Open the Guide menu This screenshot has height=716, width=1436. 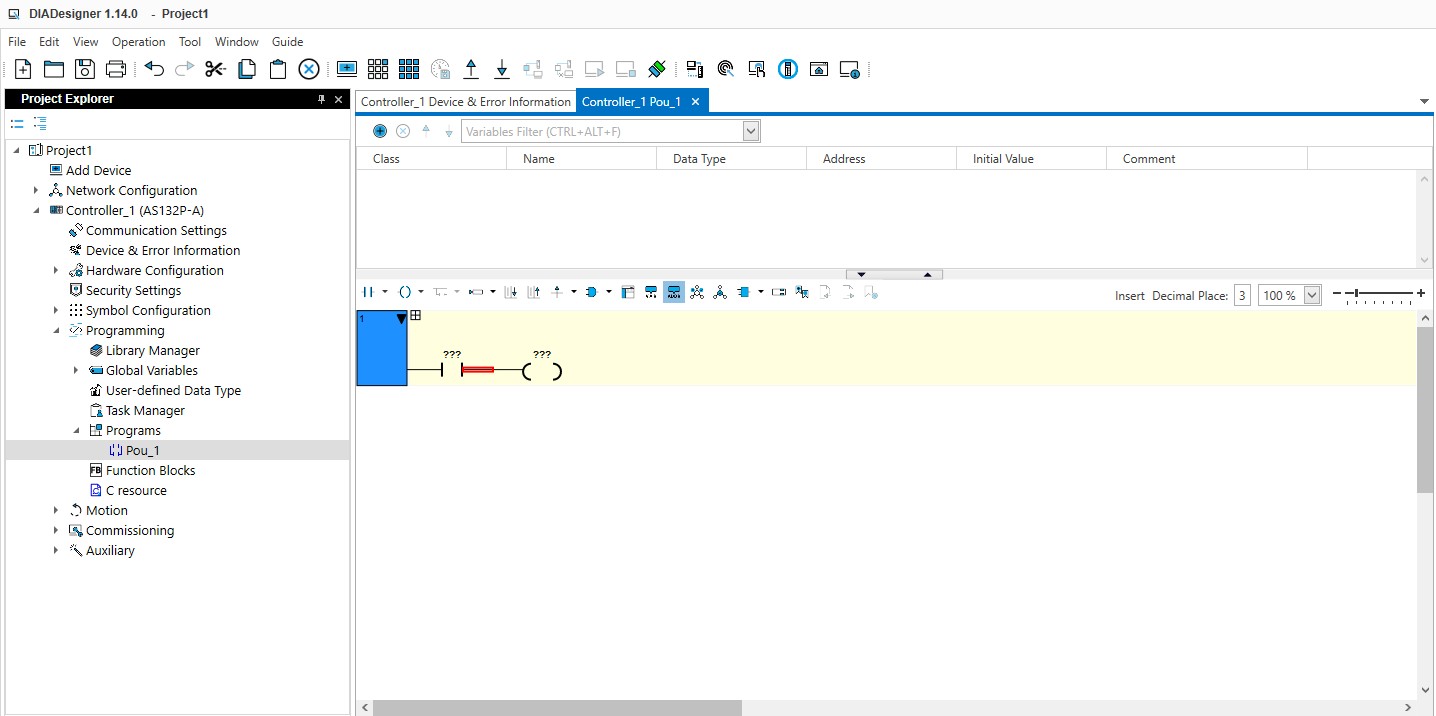click(288, 42)
